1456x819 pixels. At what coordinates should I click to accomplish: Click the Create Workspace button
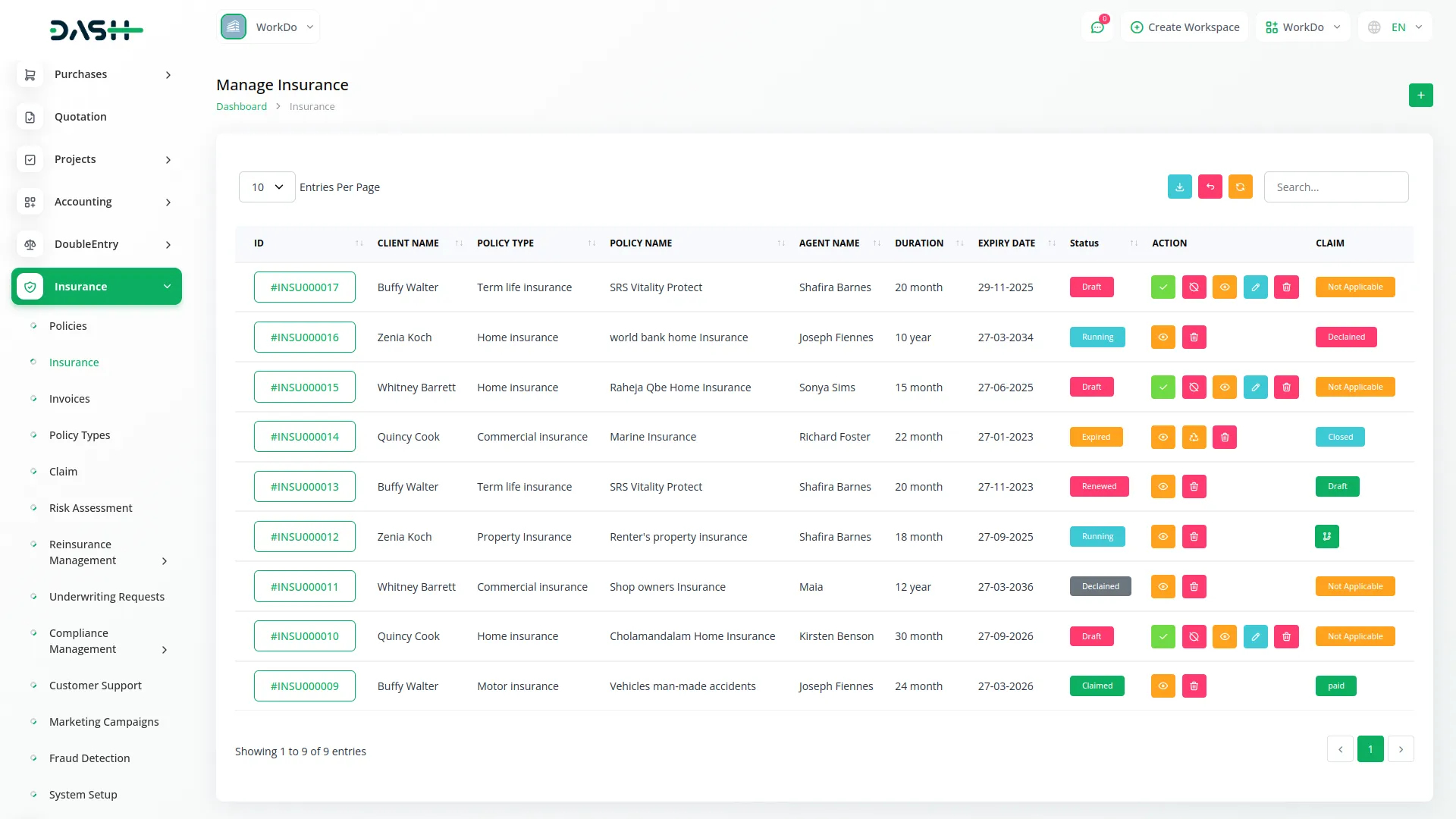coord(1185,27)
